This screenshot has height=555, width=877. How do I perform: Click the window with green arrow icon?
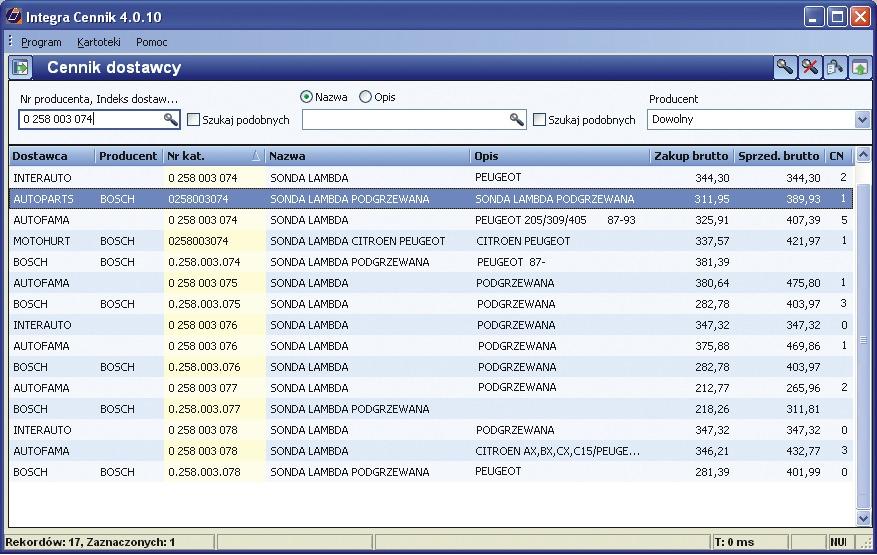tap(860, 68)
